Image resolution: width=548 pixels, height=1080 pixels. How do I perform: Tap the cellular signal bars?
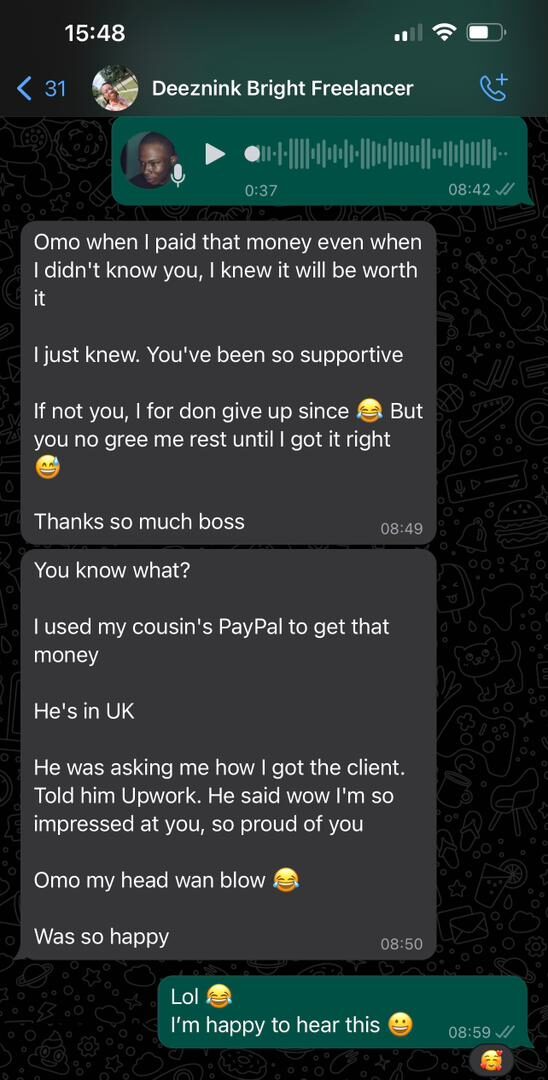[408, 32]
